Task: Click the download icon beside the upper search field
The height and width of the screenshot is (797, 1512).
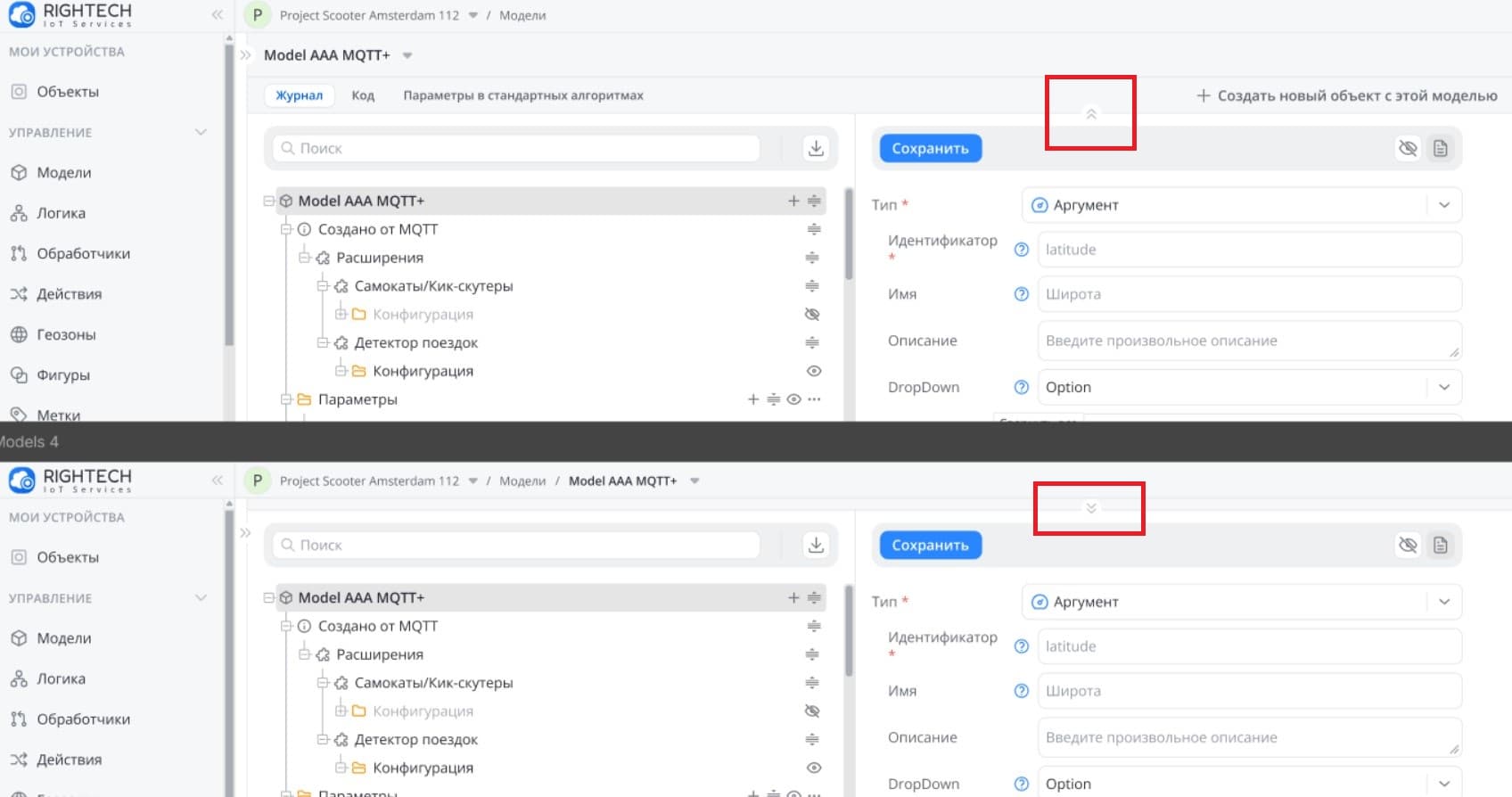Action: 815,148
